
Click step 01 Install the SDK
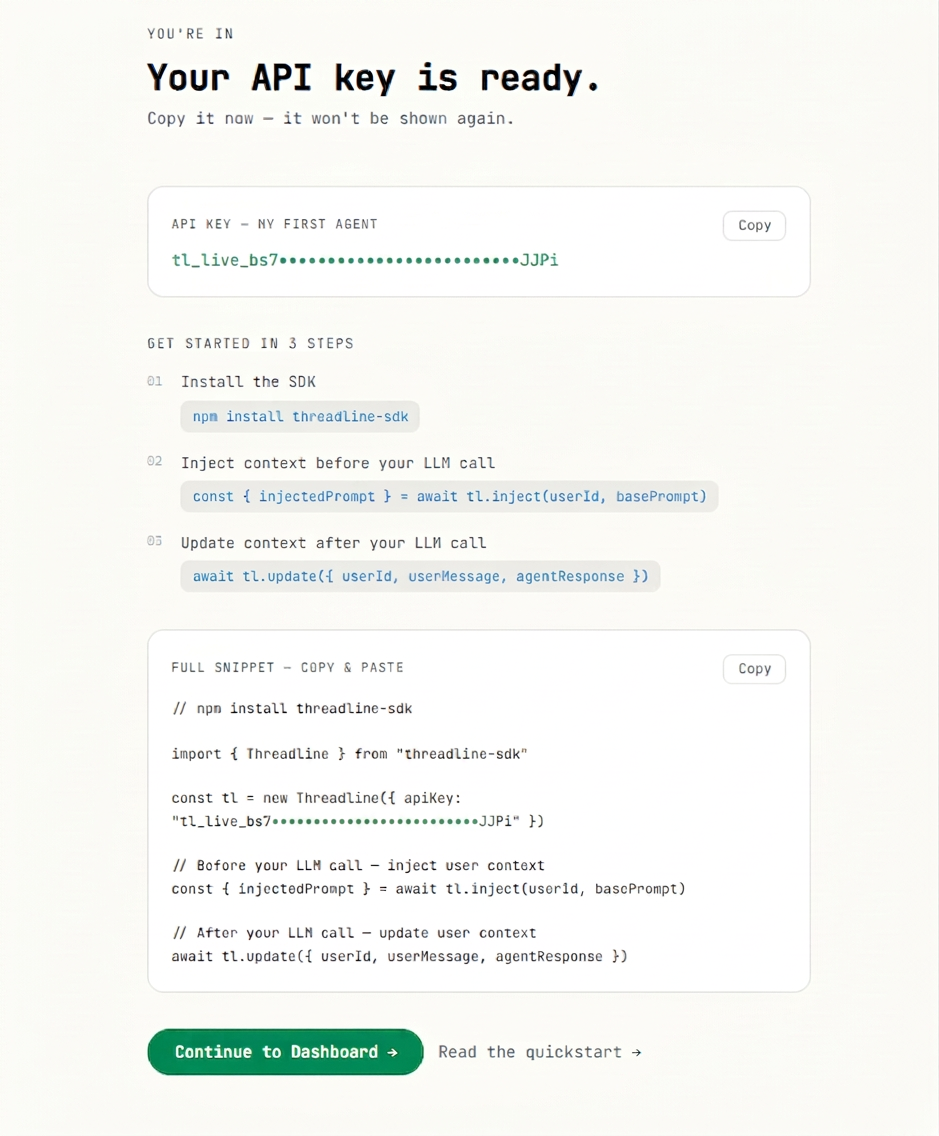pyautogui.click(x=248, y=381)
